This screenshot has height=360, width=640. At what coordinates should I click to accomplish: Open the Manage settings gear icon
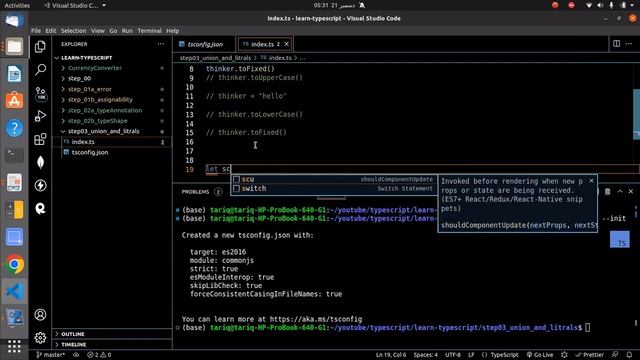(x=40, y=338)
